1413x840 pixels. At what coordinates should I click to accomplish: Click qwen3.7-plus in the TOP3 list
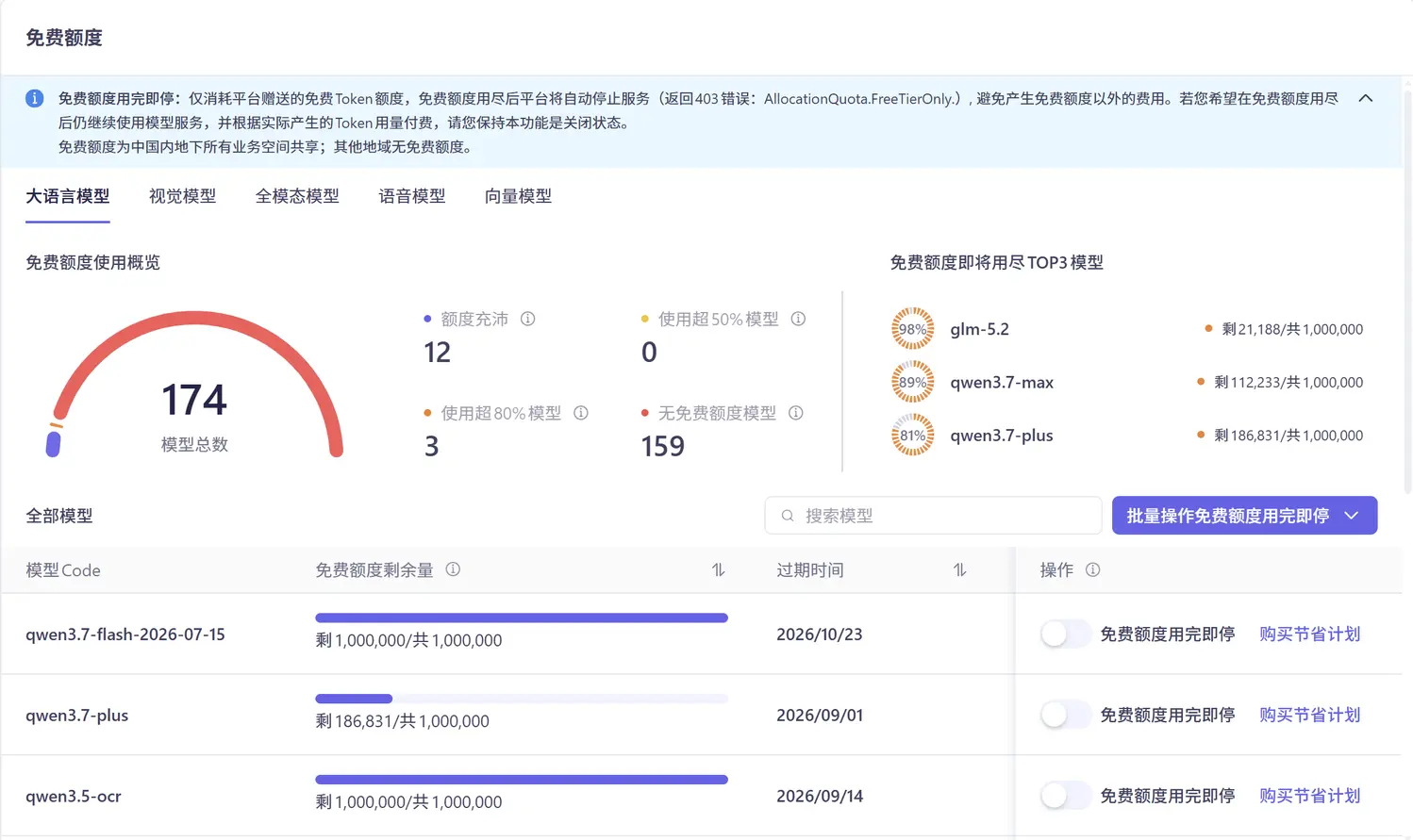[1002, 436]
